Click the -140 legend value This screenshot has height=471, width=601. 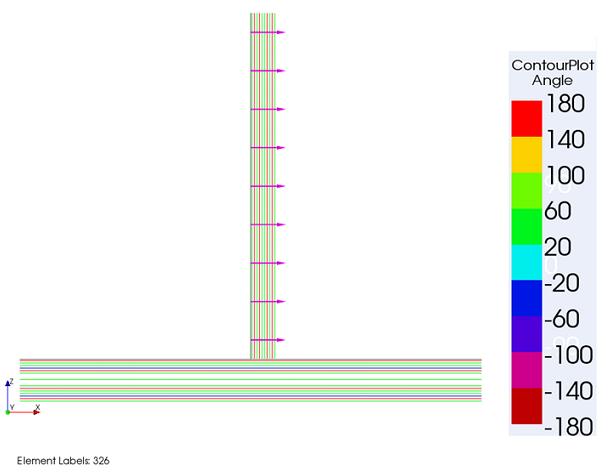tap(568, 391)
